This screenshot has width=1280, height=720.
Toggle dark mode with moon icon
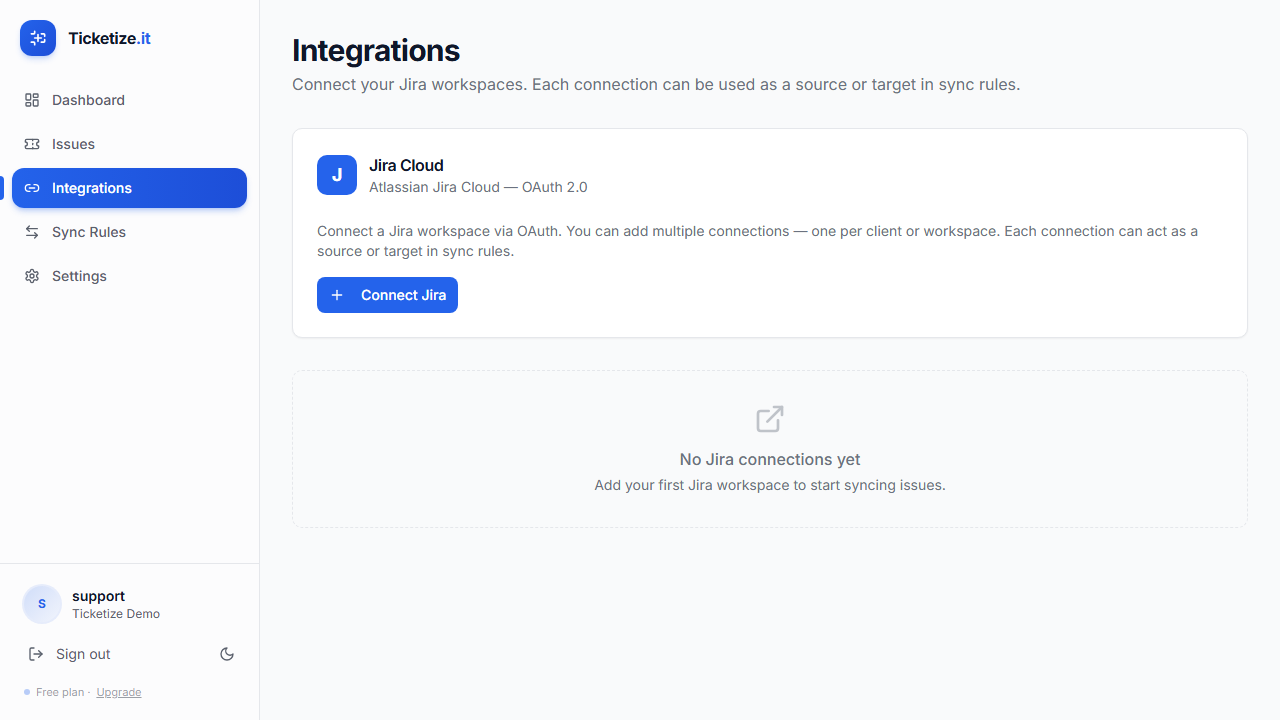[x=227, y=654]
